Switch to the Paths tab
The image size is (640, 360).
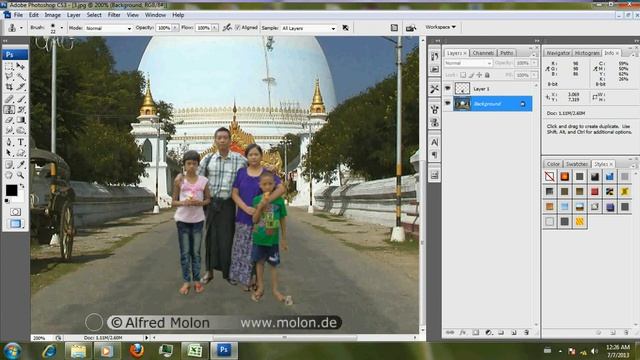click(507, 53)
